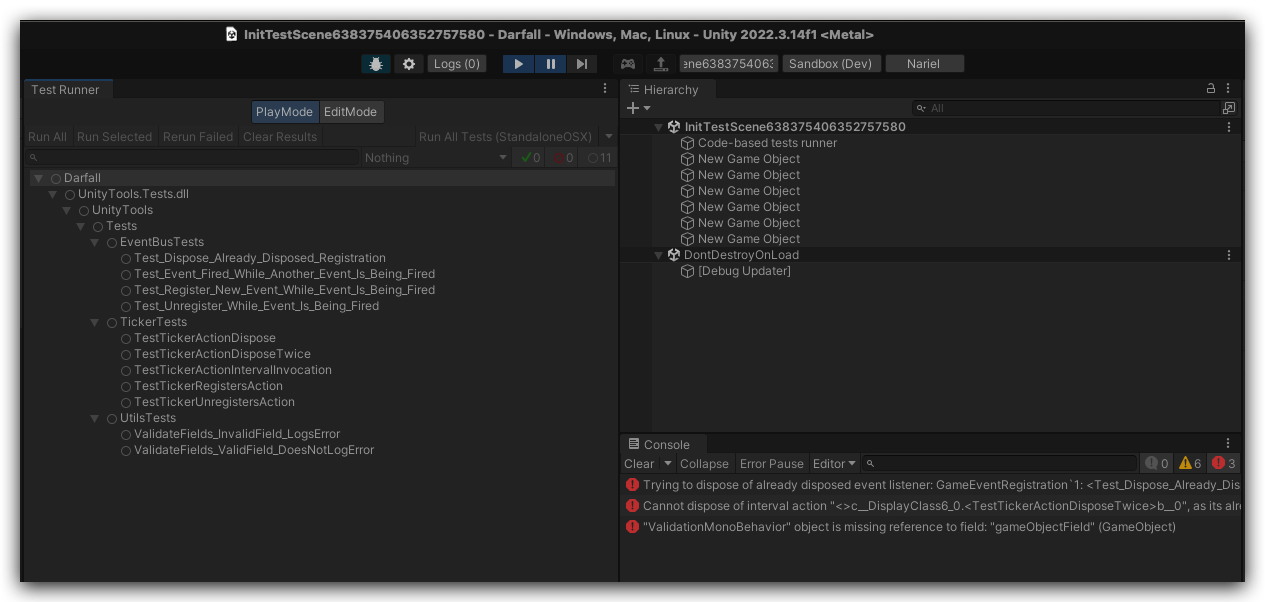Toggle error messages filter in Console
This screenshot has height=602, width=1265.
pos(1224,463)
